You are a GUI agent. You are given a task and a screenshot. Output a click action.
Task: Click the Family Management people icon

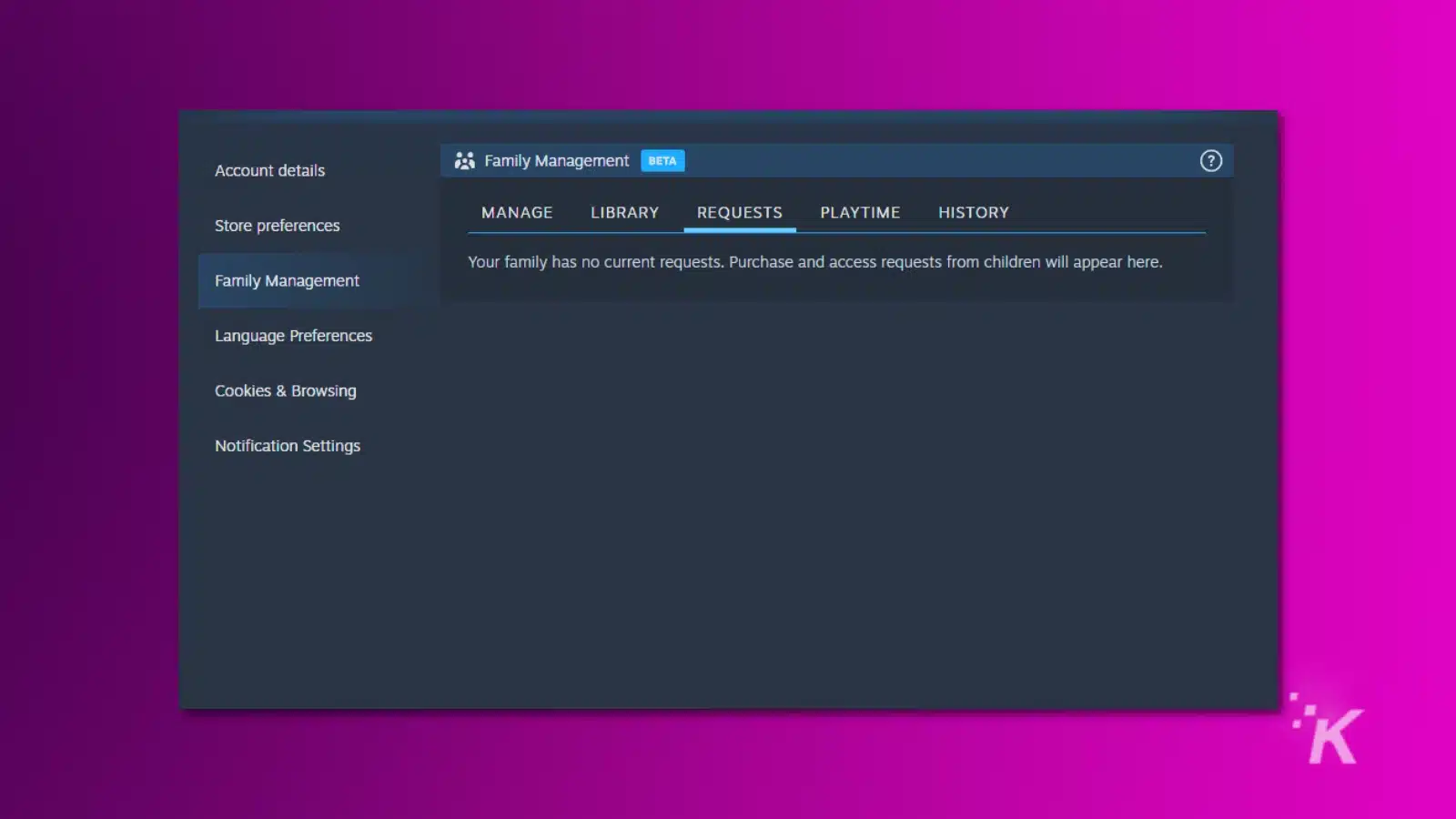[464, 161]
